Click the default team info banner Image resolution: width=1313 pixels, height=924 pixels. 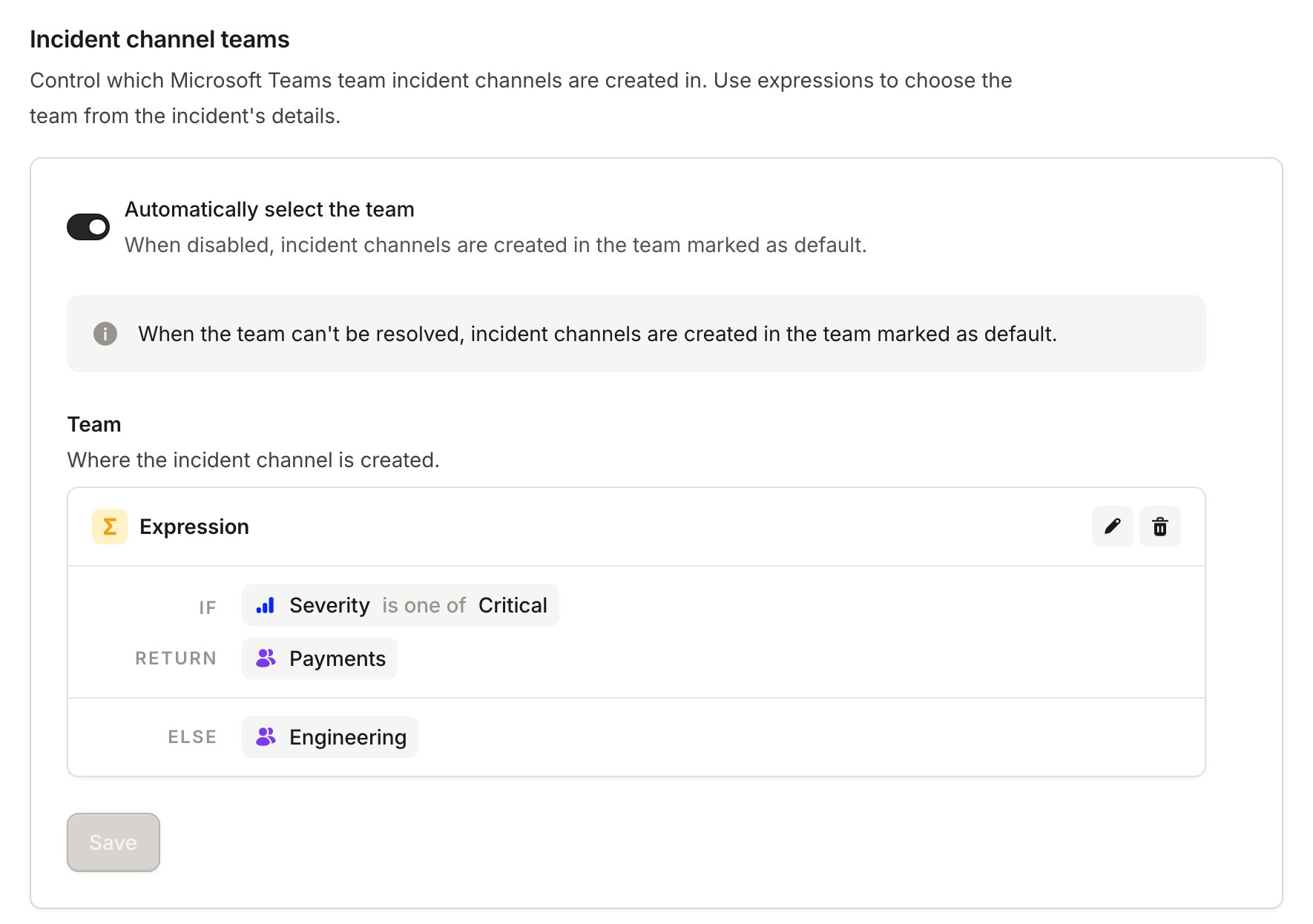click(636, 334)
